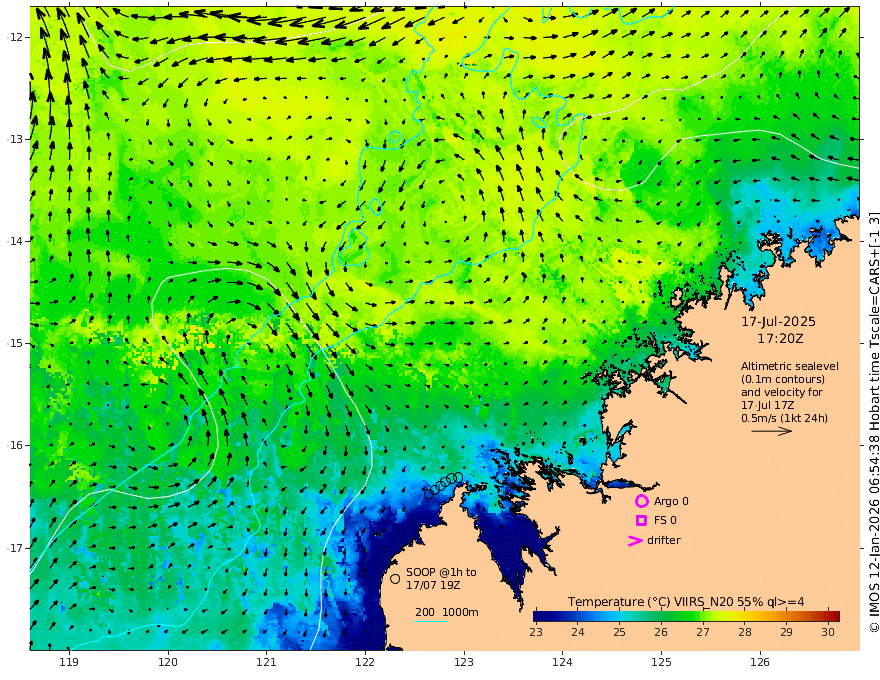Click the 'Argo 0' legend label

coord(671,501)
